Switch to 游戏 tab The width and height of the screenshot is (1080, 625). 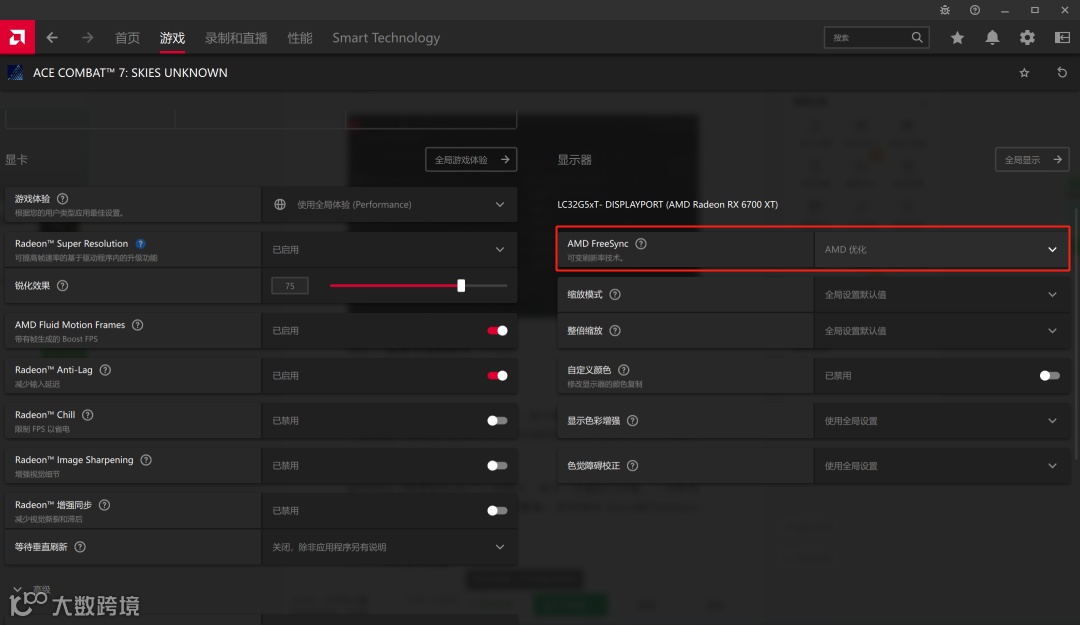pyautogui.click(x=172, y=38)
